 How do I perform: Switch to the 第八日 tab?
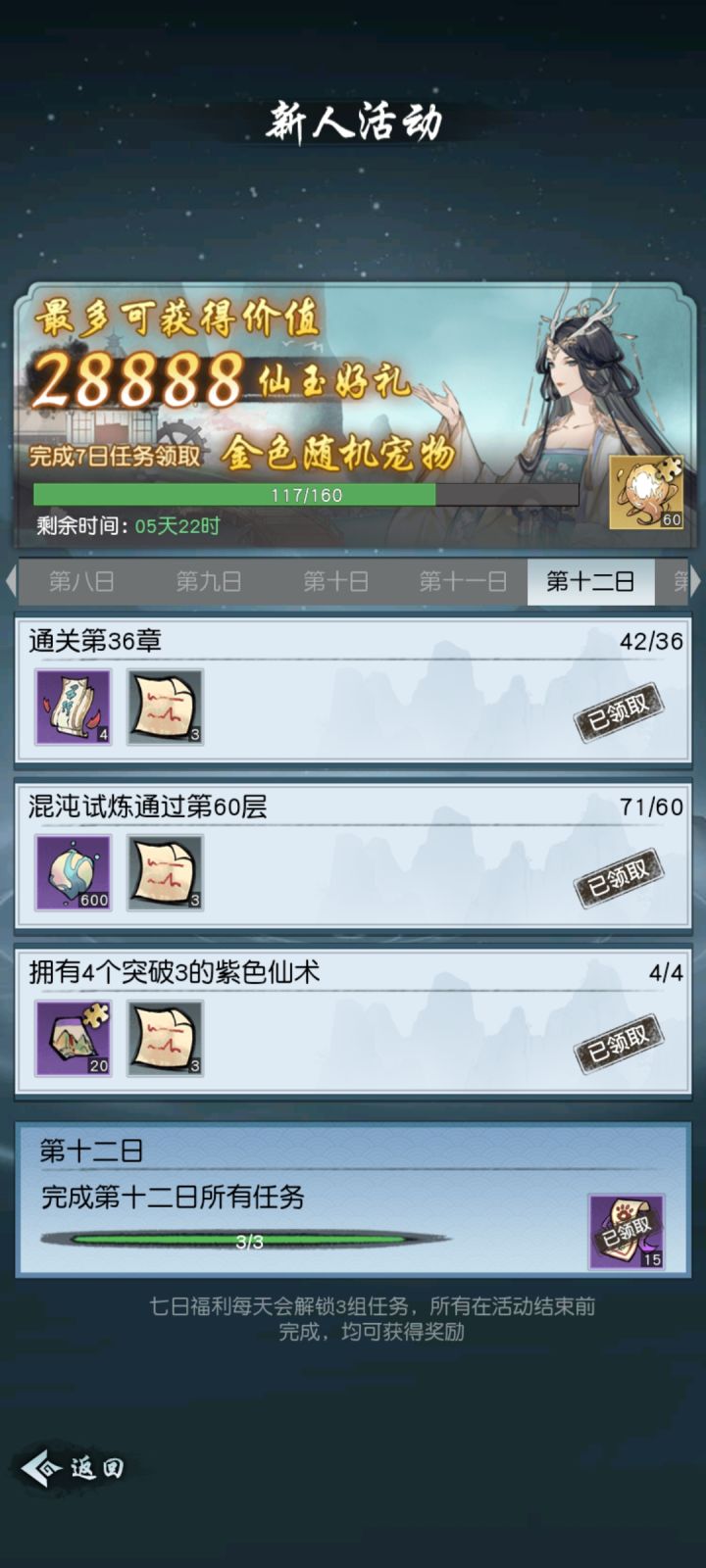click(81, 582)
